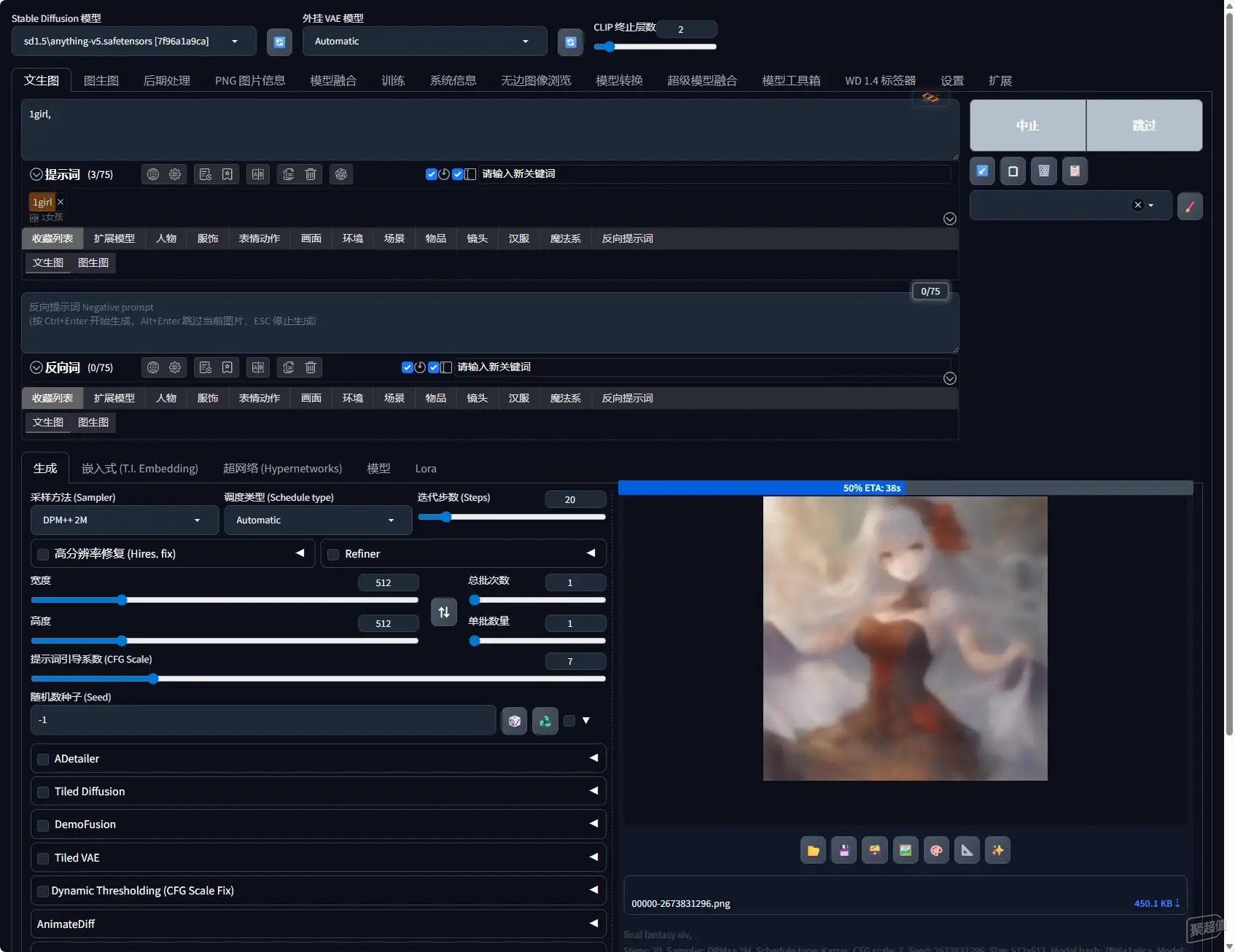Click the sparkles icon under preview
The image size is (1235, 952).
tap(997, 850)
